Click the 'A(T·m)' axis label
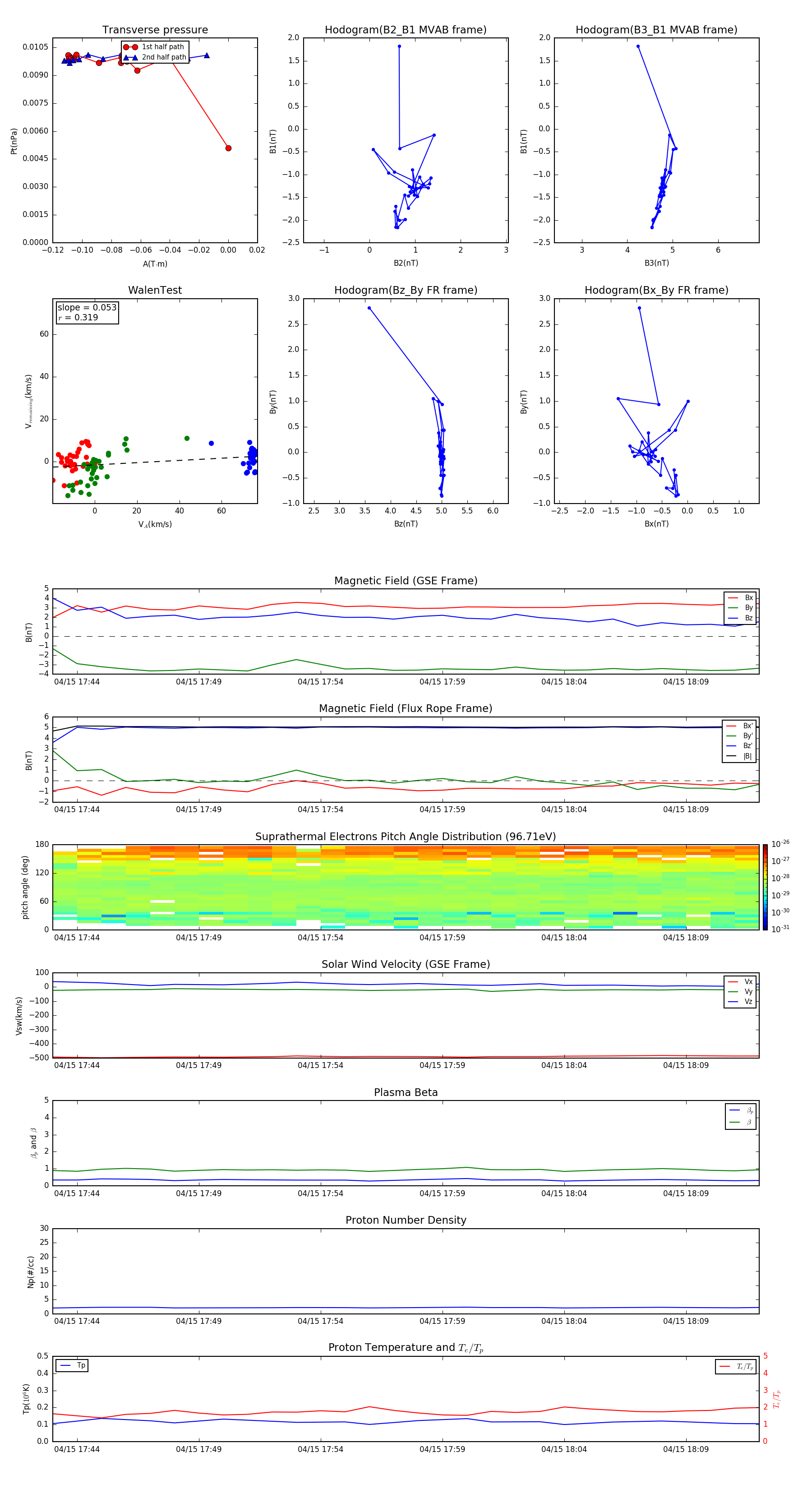 click(x=155, y=264)
